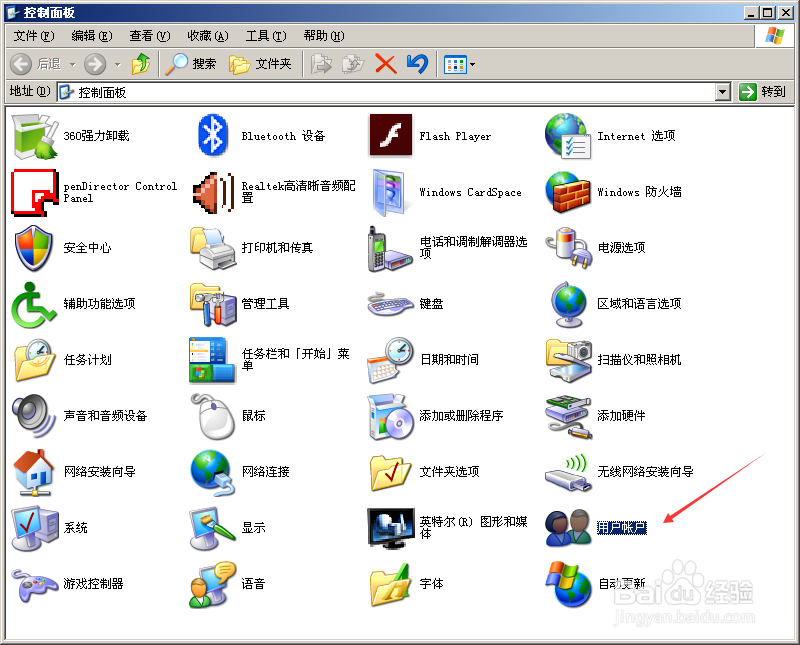Open the 编辑(E) menu
This screenshot has width=800, height=645.
click(92, 36)
